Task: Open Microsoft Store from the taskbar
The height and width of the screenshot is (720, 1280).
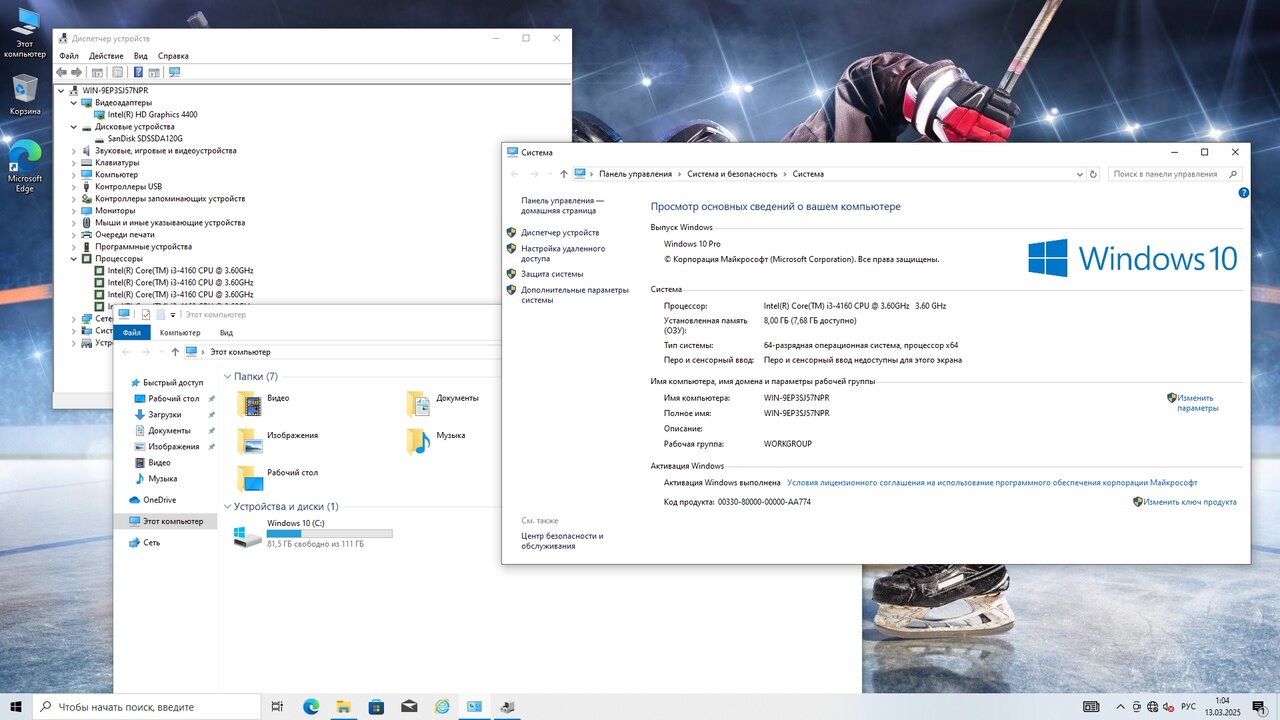Action: tap(376, 707)
